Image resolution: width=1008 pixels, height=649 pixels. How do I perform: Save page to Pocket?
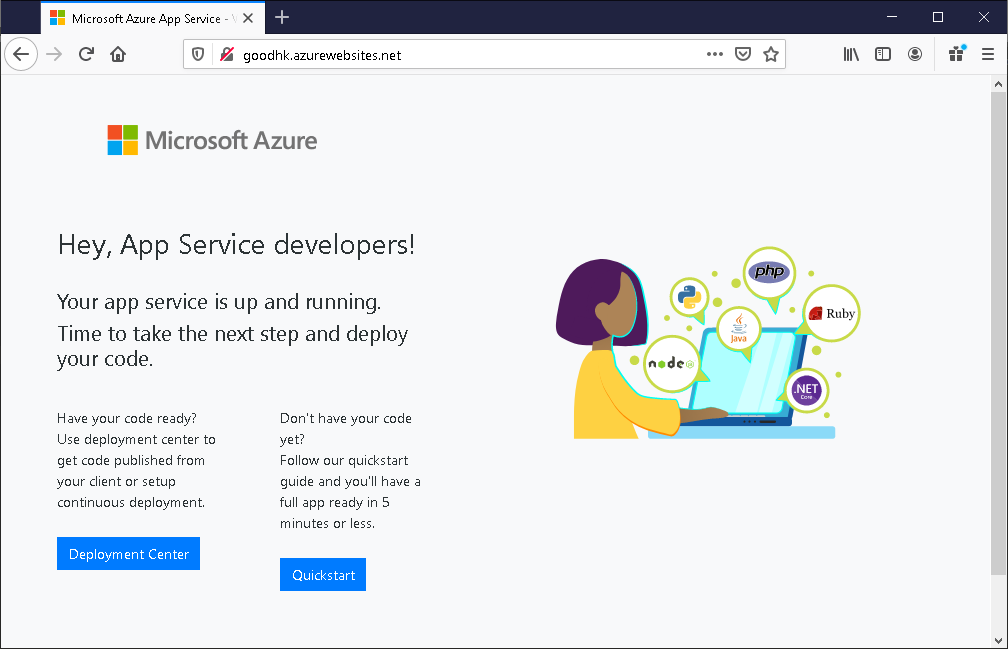point(743,55)
